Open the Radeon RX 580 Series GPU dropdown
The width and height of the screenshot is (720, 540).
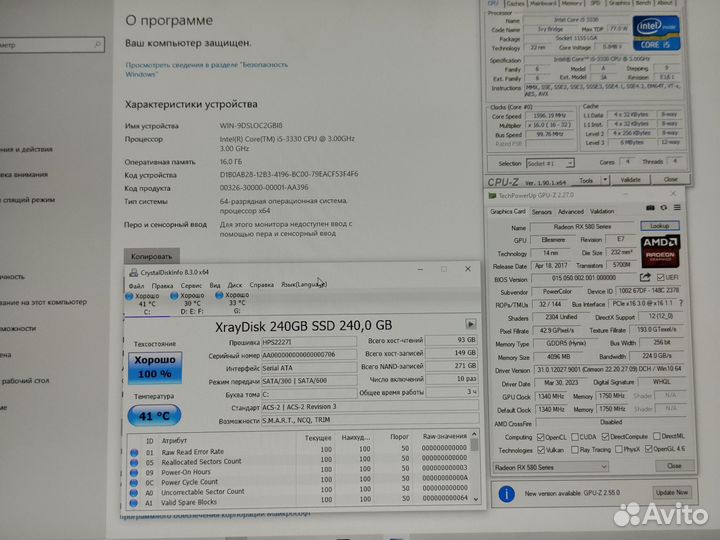coord(551,467)
